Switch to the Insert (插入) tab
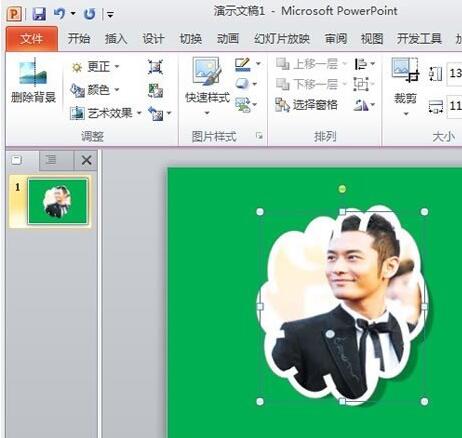This screenshot has width=462, height=438. coord(116,39)
